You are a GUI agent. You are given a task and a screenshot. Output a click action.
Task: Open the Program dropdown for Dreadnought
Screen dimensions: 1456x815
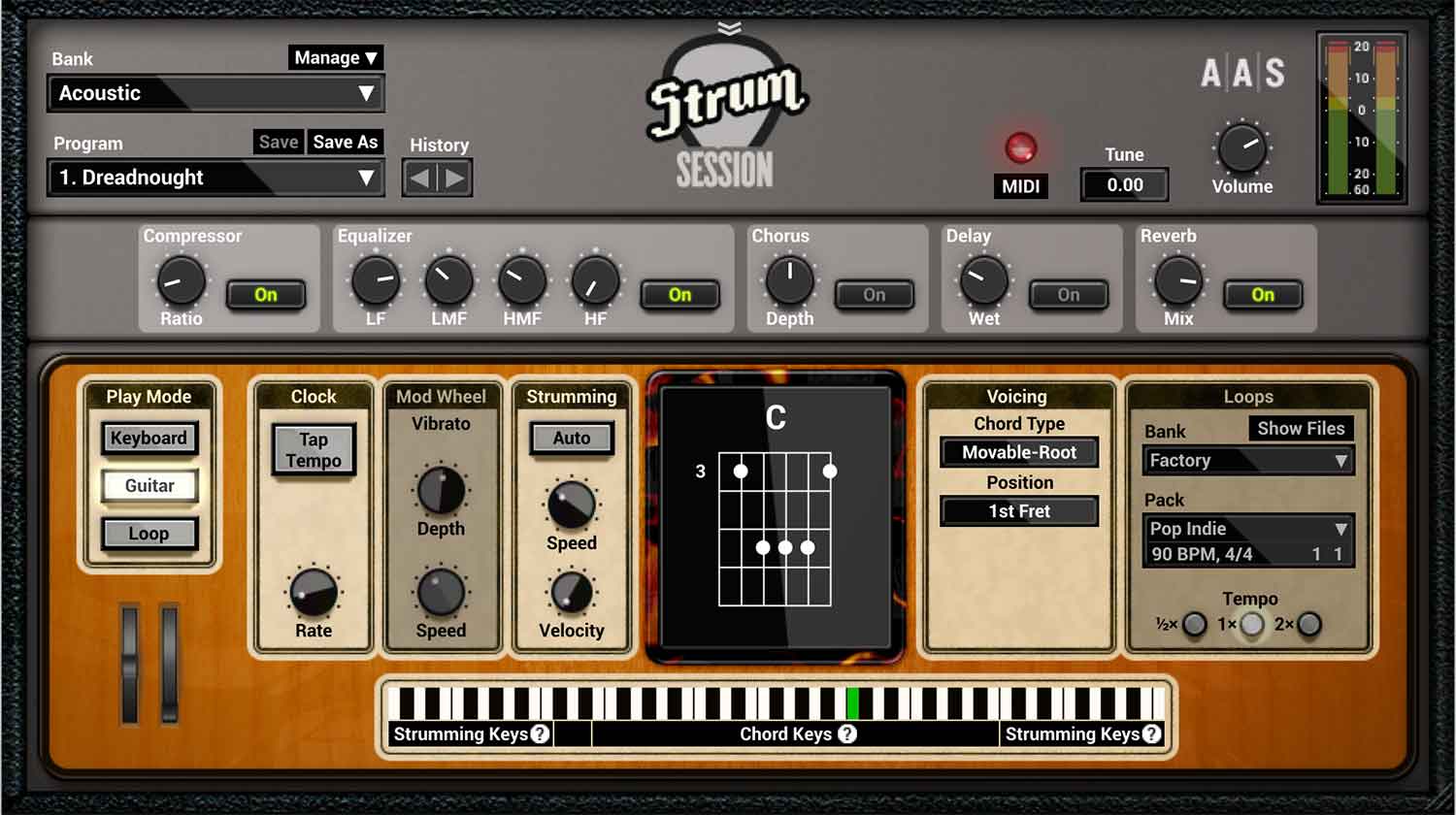coord(215,178)
